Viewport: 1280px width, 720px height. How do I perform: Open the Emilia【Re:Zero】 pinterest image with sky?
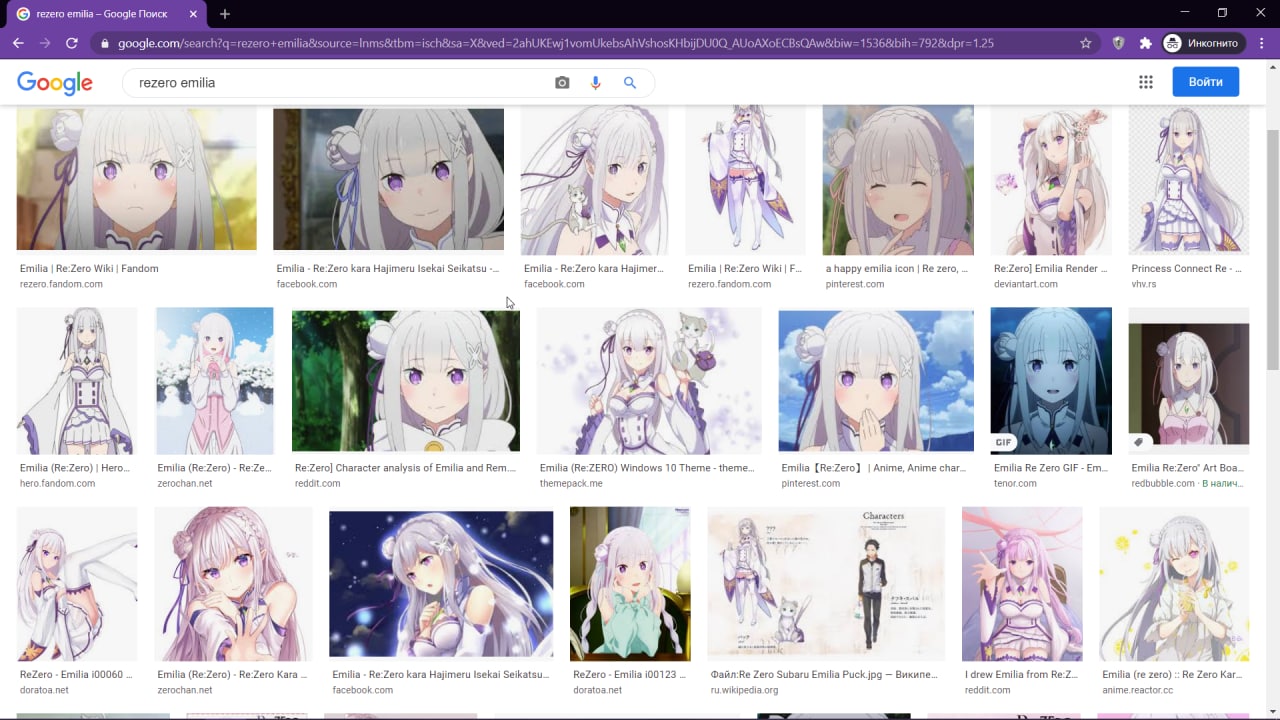click(876, 381)
